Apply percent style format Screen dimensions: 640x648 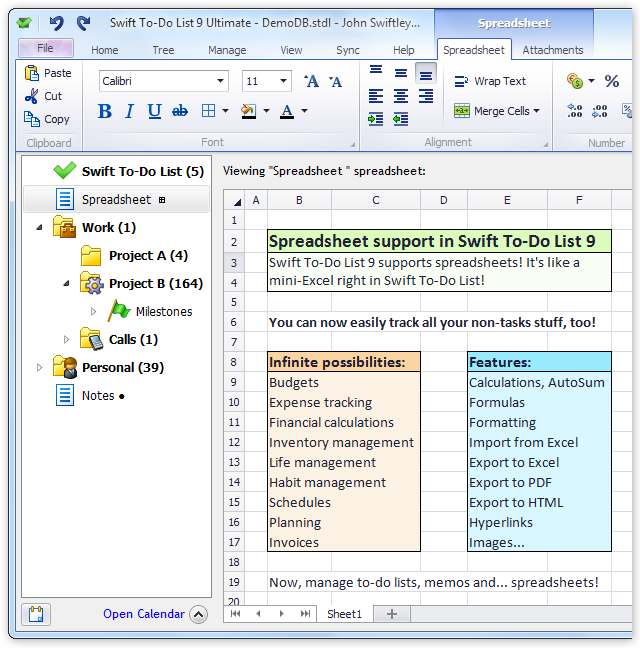[x=612, y=81]
